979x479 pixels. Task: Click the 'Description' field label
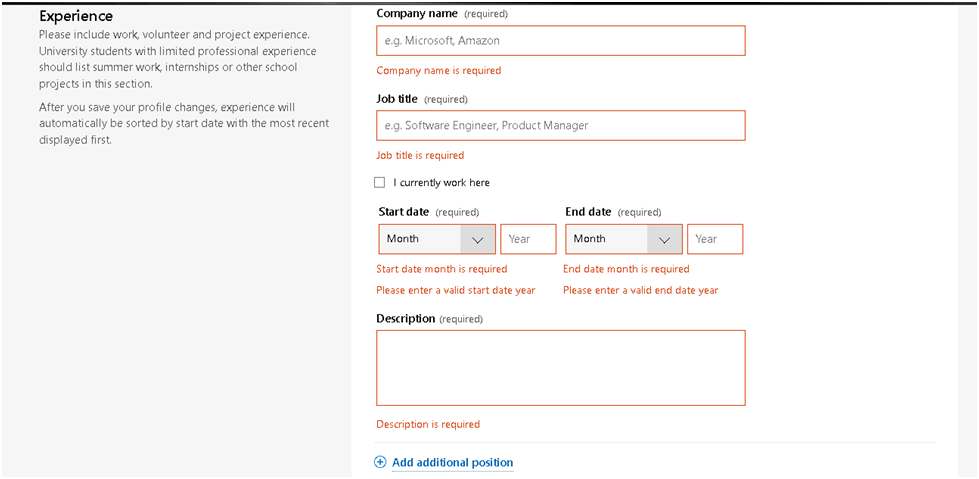point(406,319)
